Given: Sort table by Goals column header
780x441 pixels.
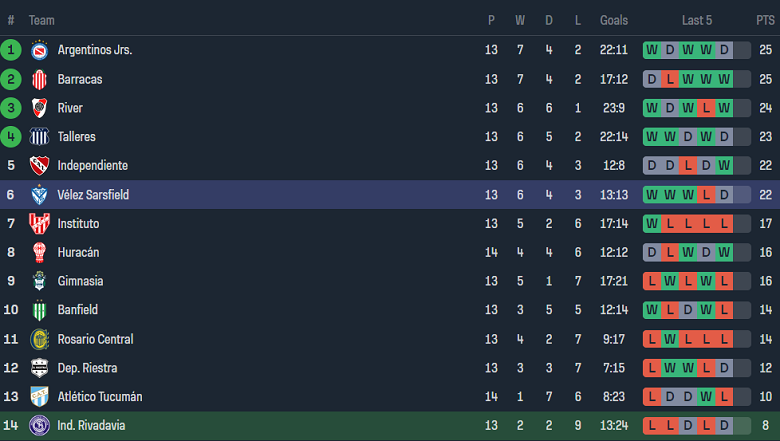Looking at the screenshot, I should 614,20.
